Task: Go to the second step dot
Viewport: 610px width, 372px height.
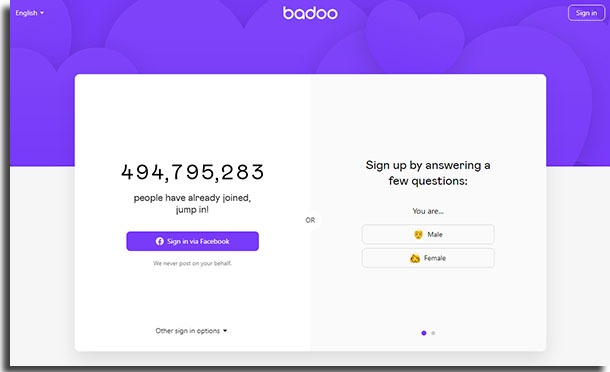Action: [433, 333]
